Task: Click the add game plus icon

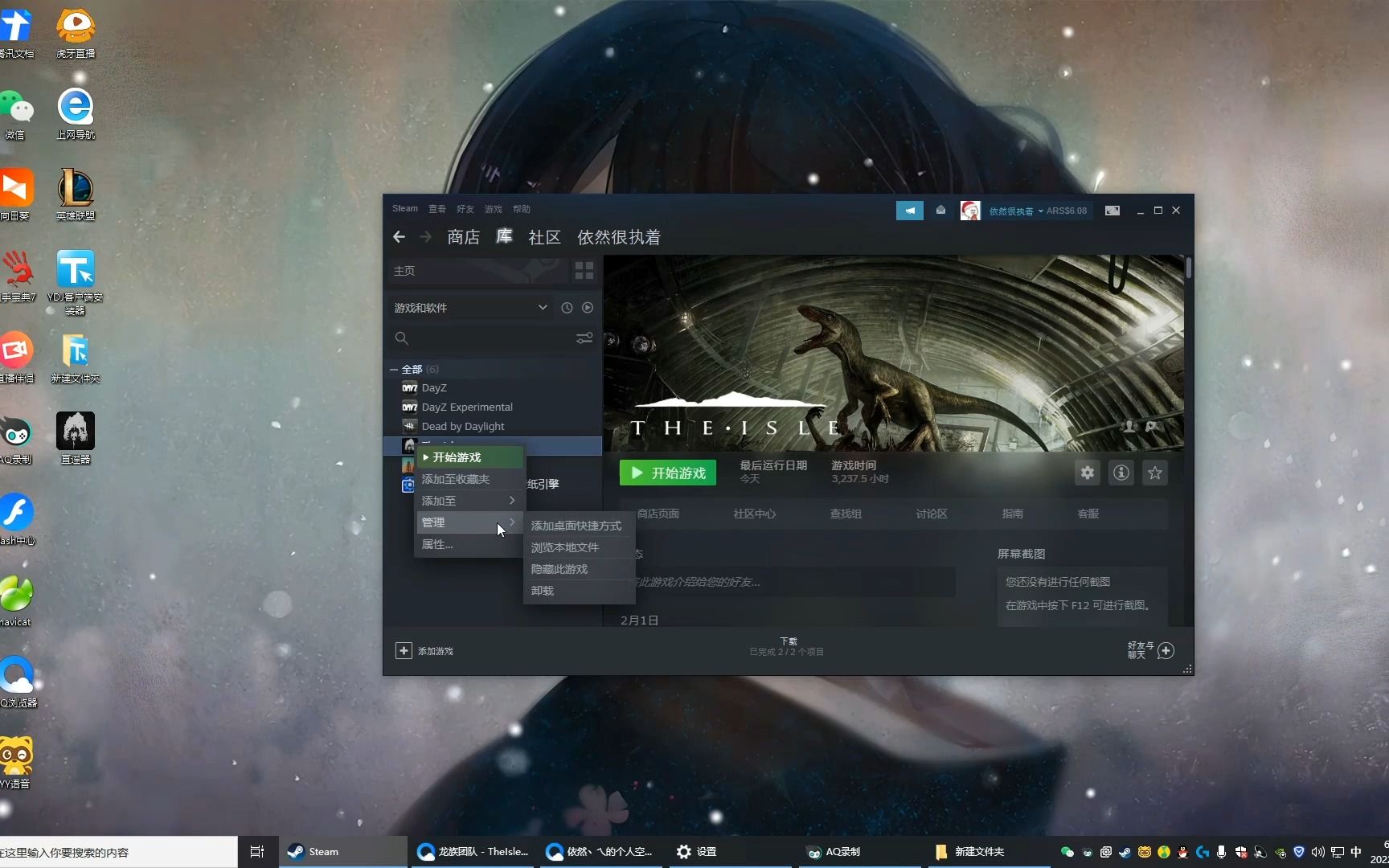Action: (404, 650)
